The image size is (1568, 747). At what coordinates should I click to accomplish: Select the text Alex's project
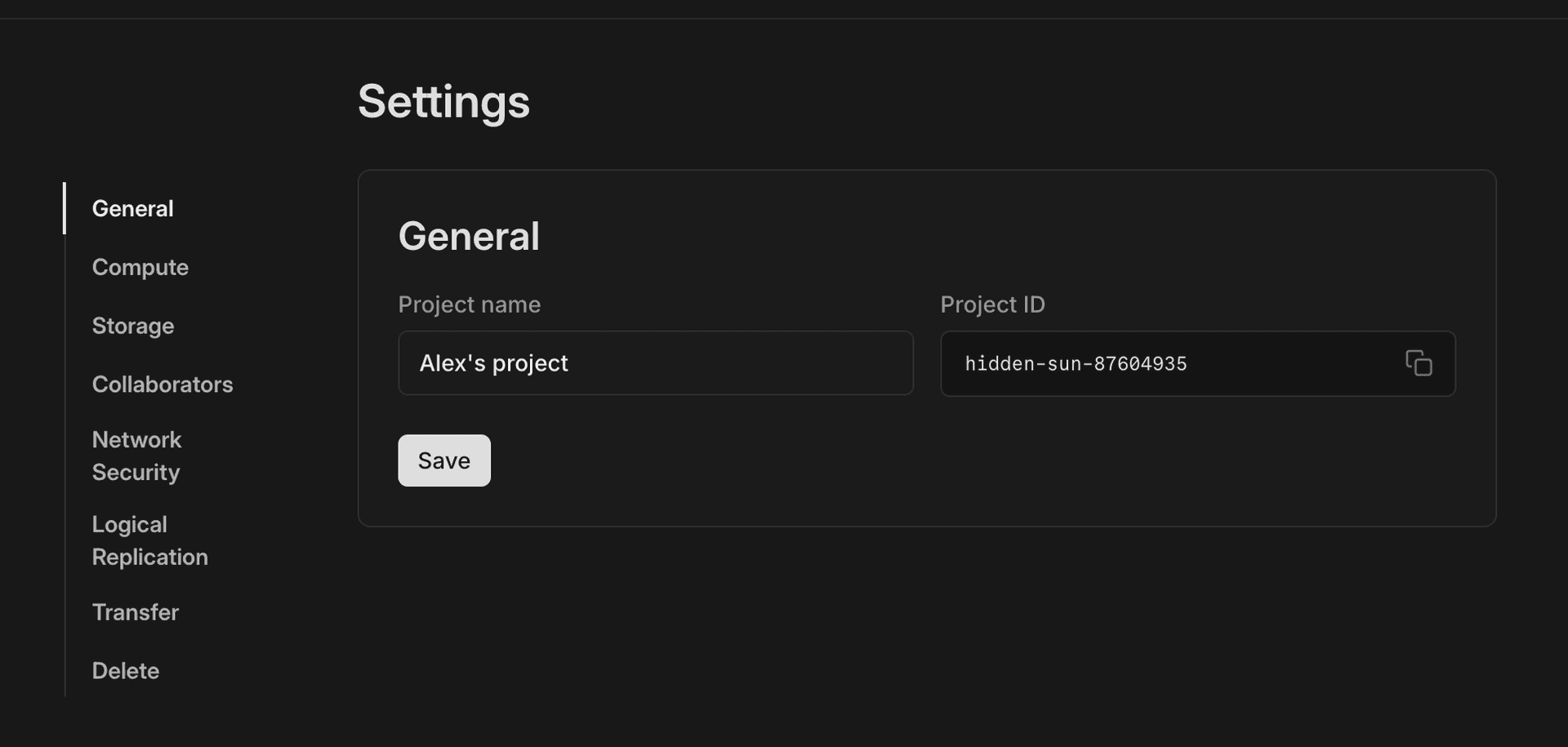coord(493,363)
